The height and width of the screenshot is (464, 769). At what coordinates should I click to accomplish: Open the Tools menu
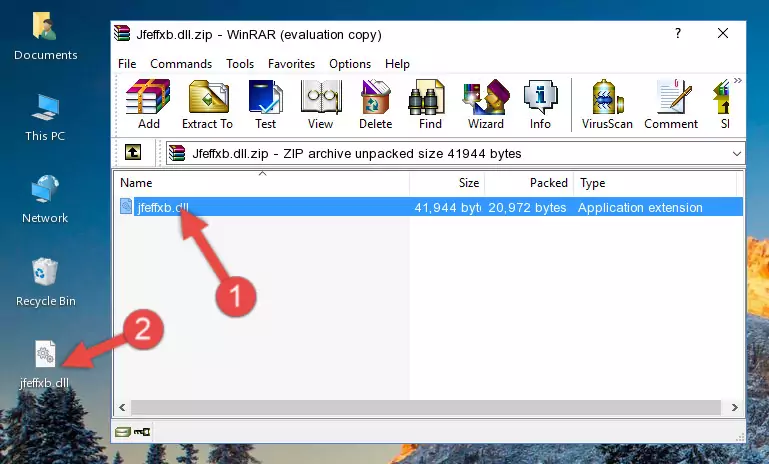coord(240,64)
